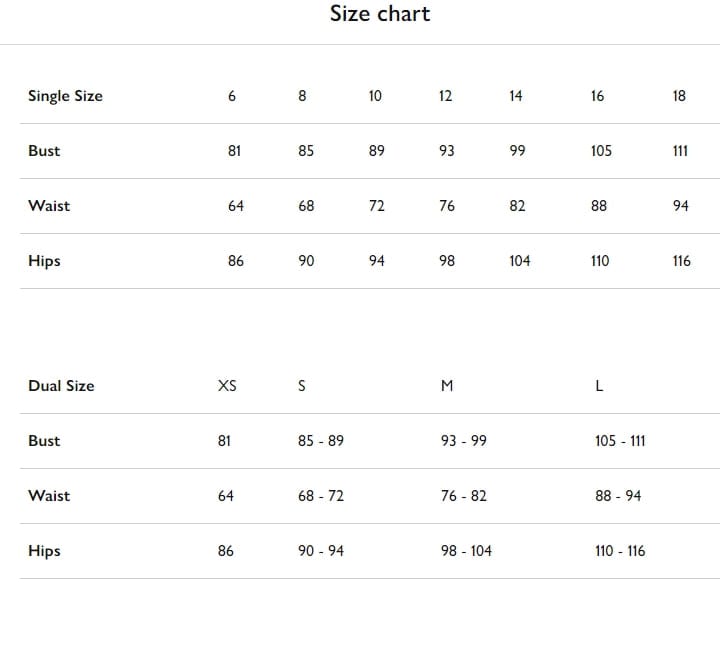The image size is (720, 648).
Task: Select the "Single Size" row label
Action: pyautogui.click(x=65, y=96)
